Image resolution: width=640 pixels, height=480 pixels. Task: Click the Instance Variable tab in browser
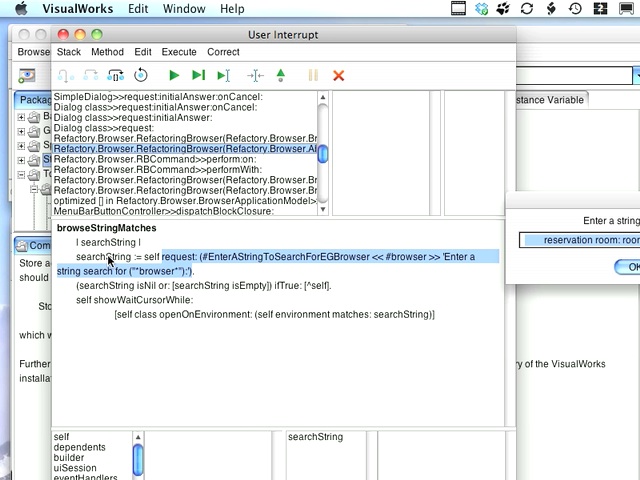click(550, 100)
